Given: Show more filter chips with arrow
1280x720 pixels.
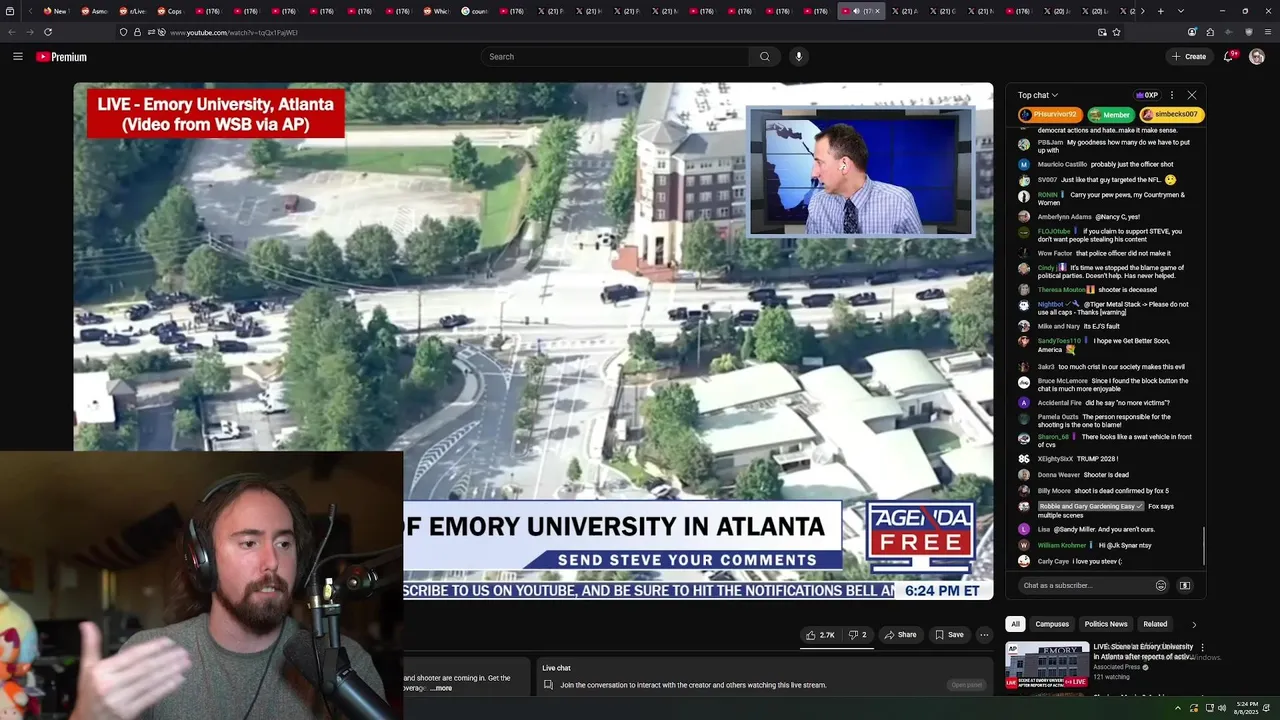Looking at the screenshot, I should 1193,624.
